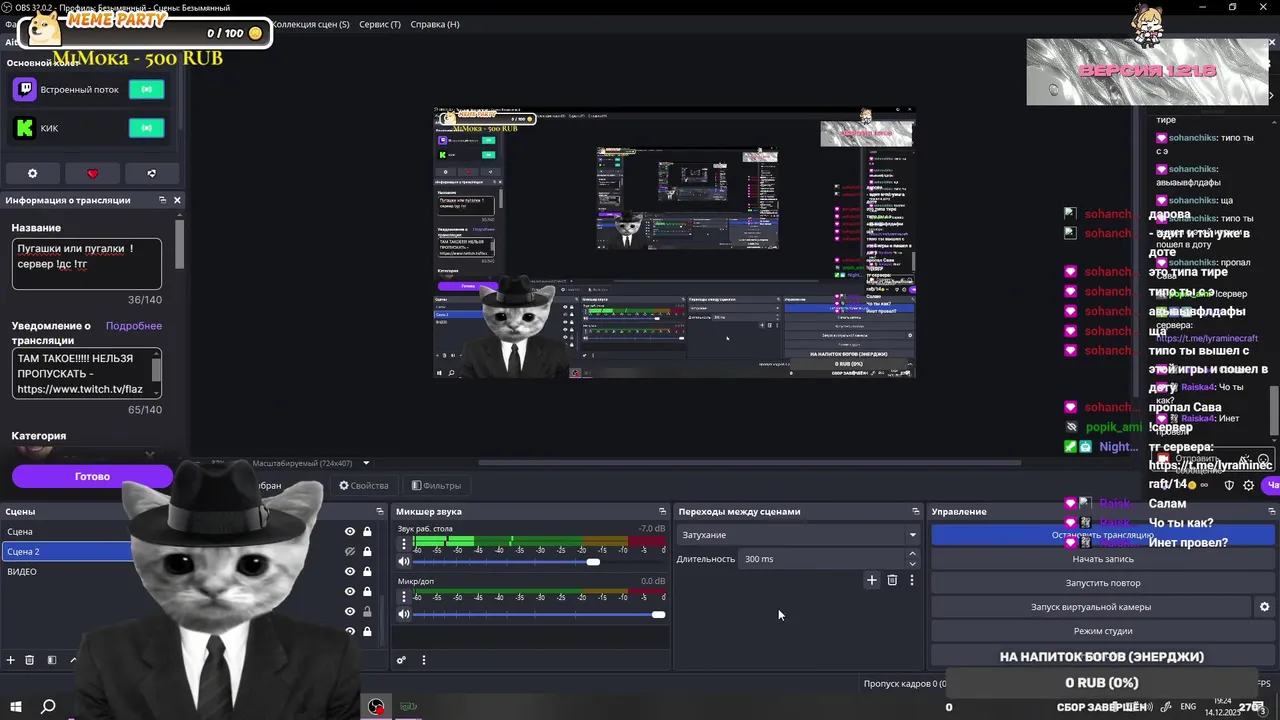
Task: Click the red heart button in Aitum dock
Action: [93, 173]
